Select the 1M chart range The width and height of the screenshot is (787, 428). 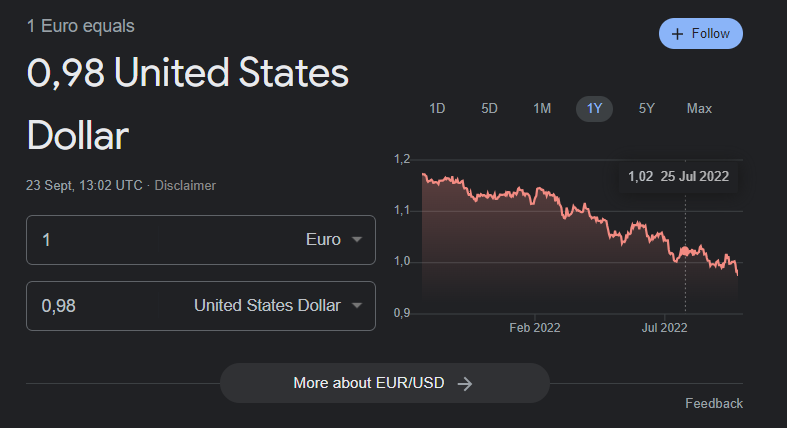pos(542,108)
